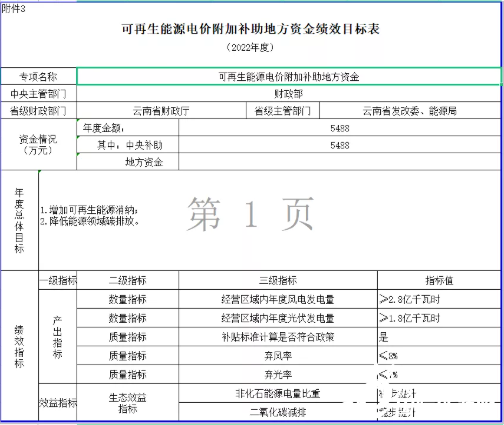Select the 专项名称 label cell
Screen dimensions: 504x425
[38, 77]
